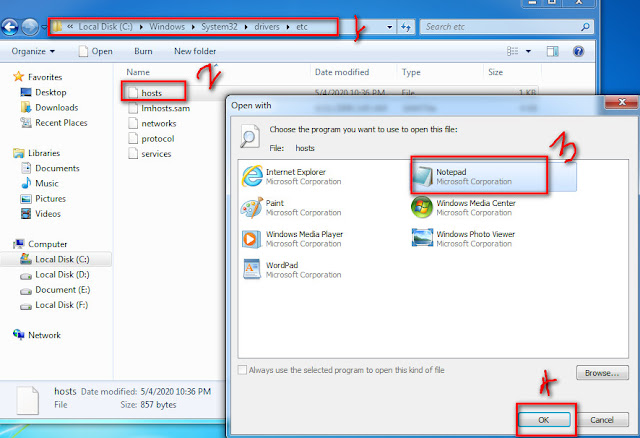Open Local Disk (F:) in navigation pane
Viewport: 640px width, 438px height.
click(x=54, y=305)
